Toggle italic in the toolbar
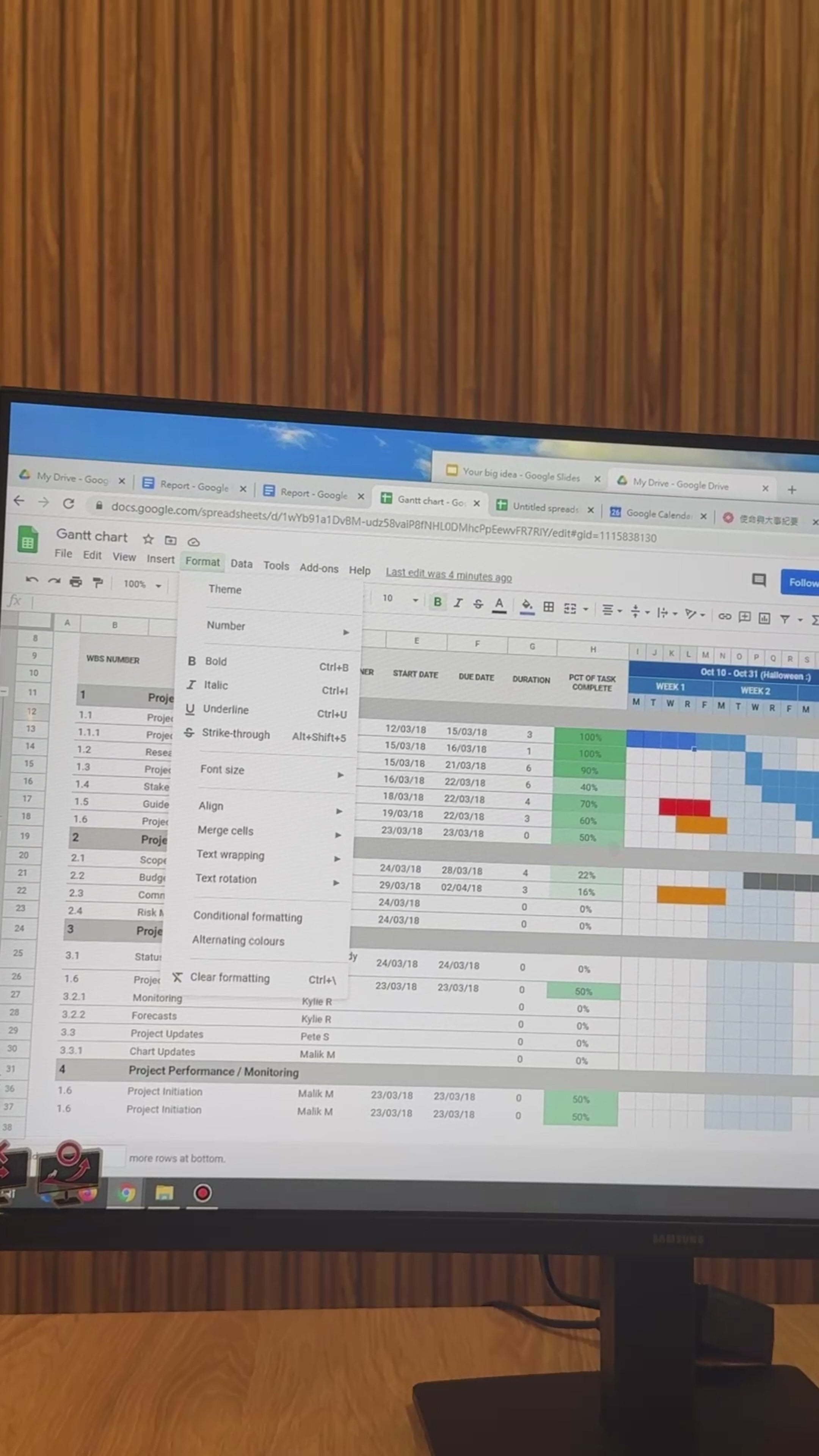This screenshot has height=1456, width=819. [458, 603]
